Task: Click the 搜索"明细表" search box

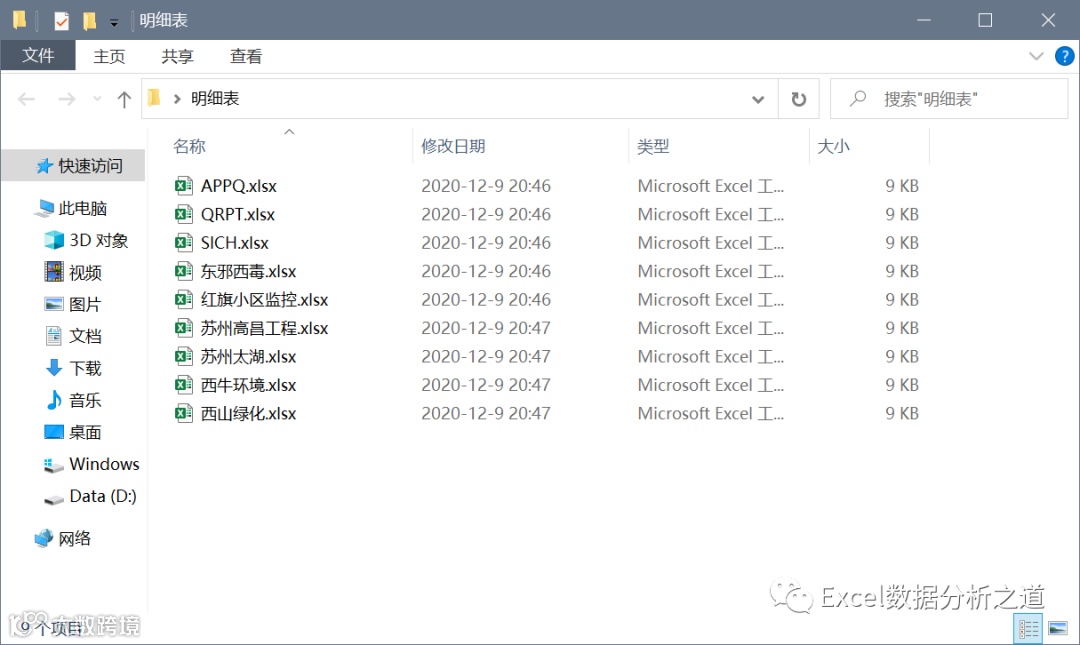Action: point(949,99)
